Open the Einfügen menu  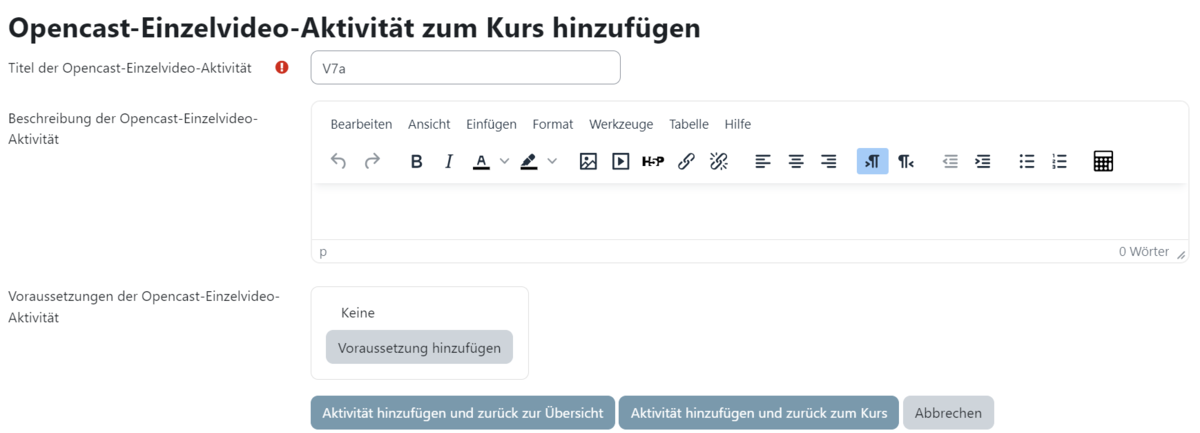(x=491, y=124)
